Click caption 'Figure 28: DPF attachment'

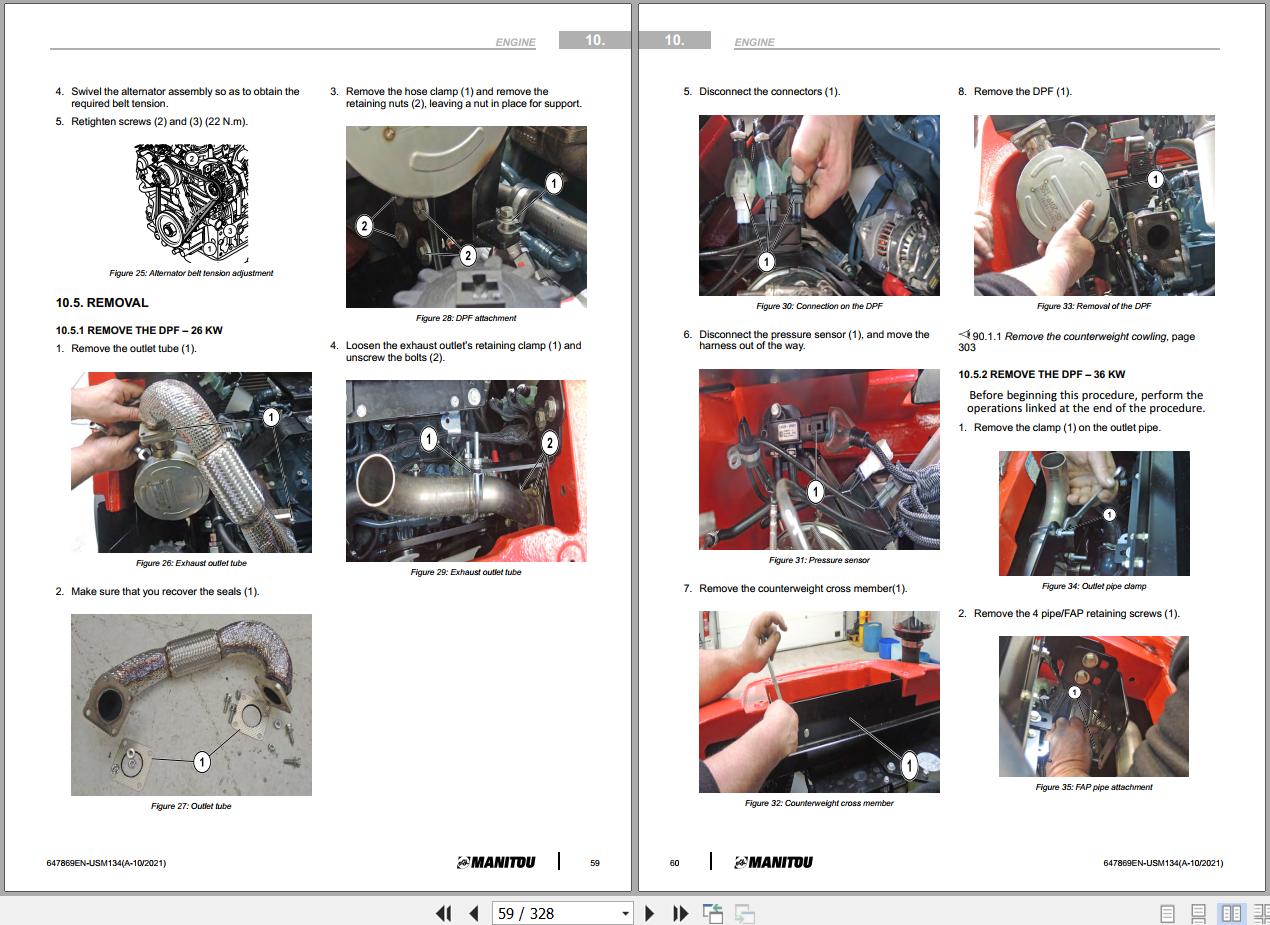[466, 318]
